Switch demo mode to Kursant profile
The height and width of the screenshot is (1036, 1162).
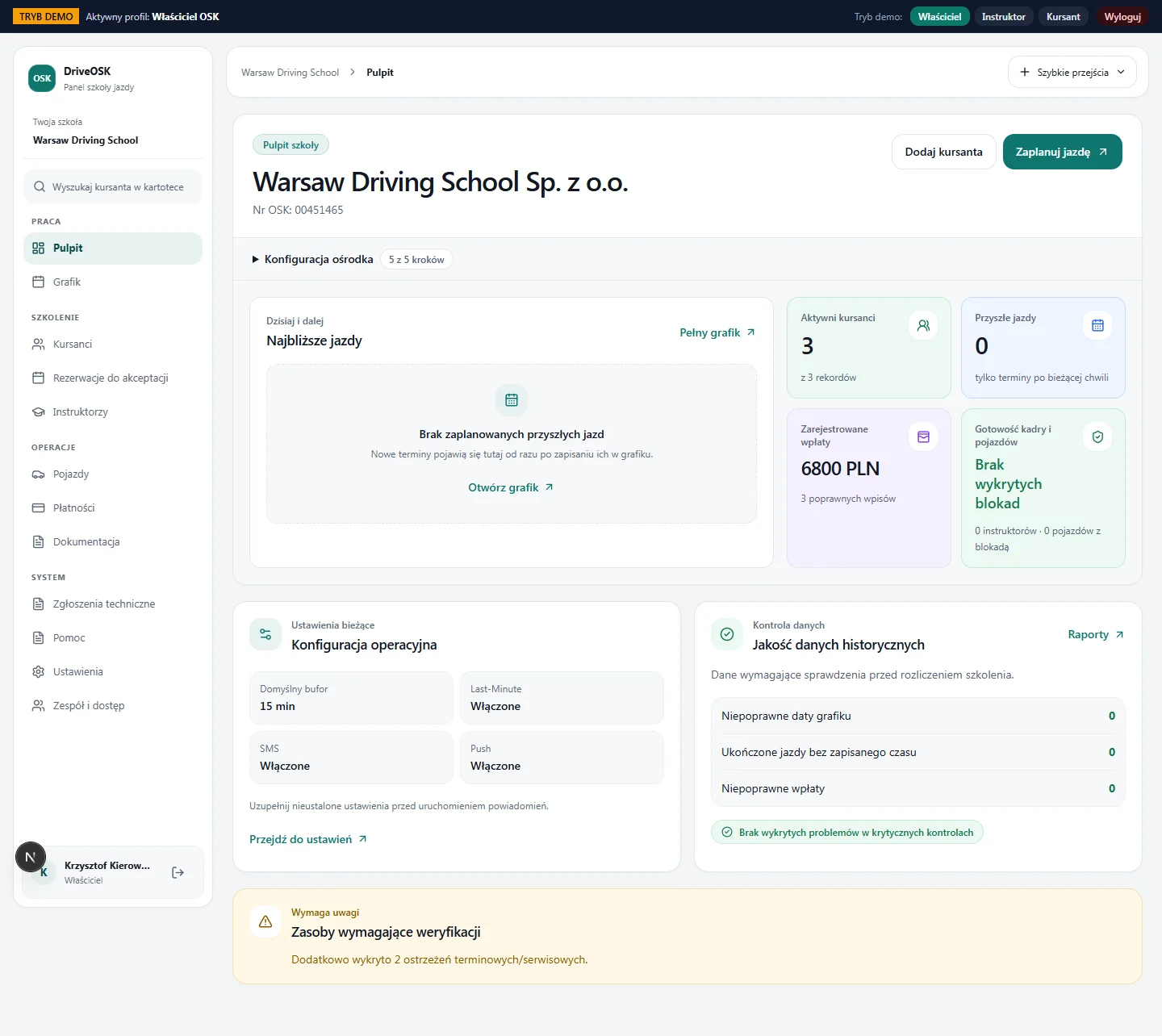tap(1063, 16)
